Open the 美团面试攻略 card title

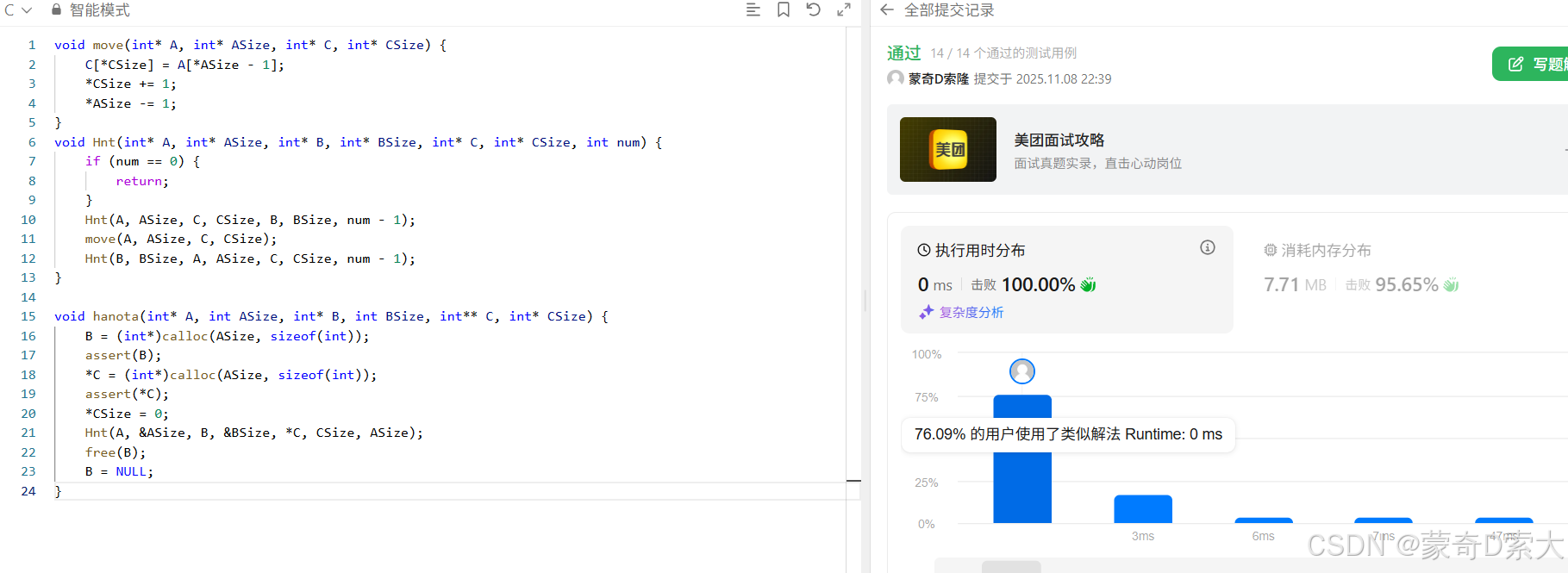pyautogui.click(x=1059, y=140)
